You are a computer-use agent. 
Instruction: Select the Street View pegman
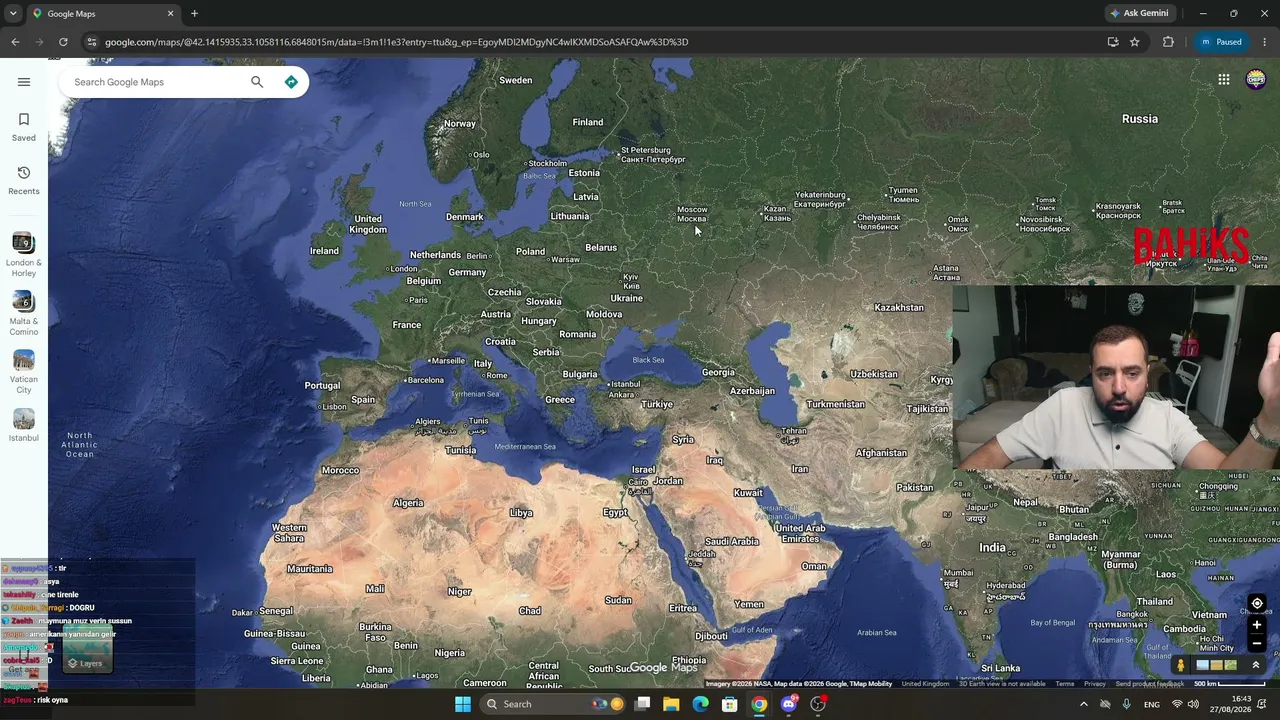1181,665
